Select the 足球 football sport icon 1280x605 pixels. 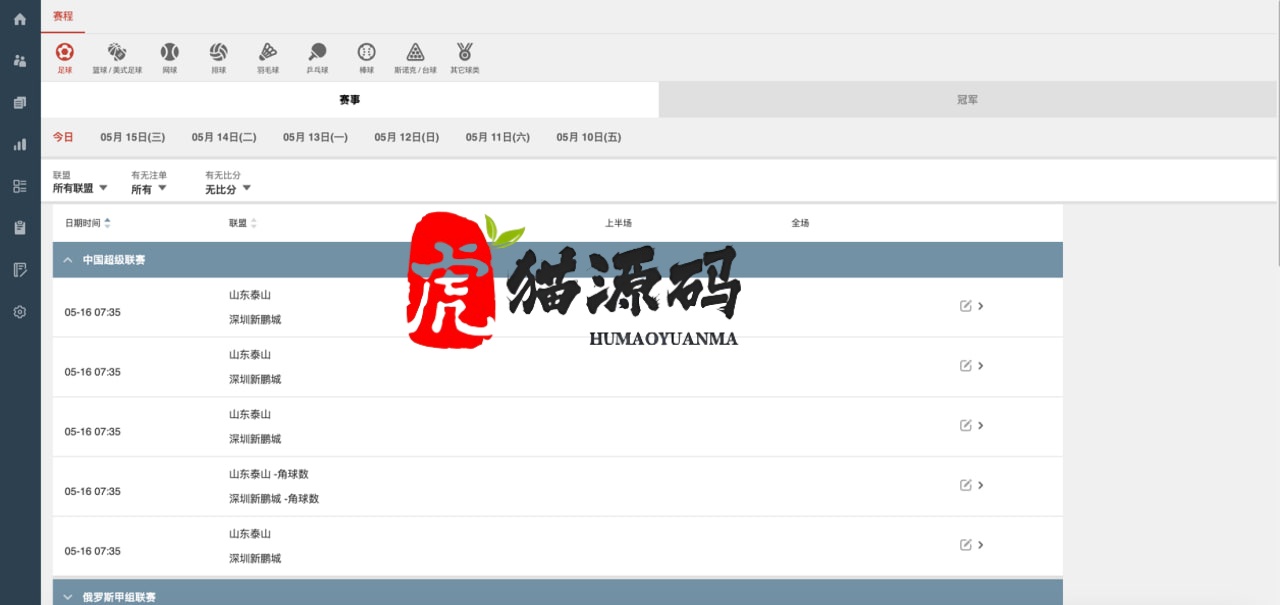click(x=65, y=58)
